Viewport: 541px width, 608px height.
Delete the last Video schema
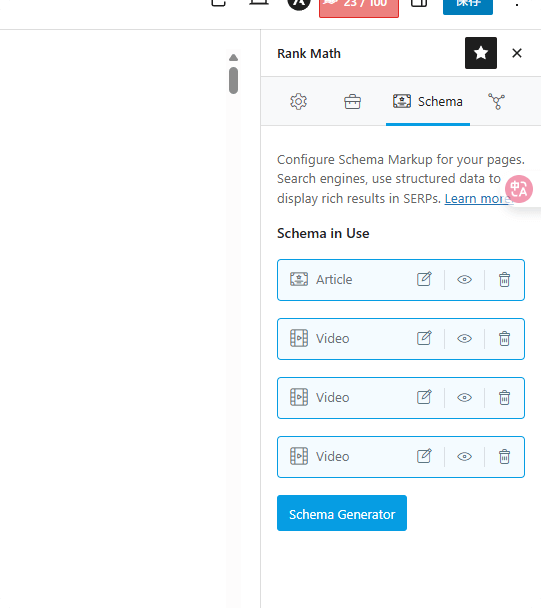[x=504, y=456]
